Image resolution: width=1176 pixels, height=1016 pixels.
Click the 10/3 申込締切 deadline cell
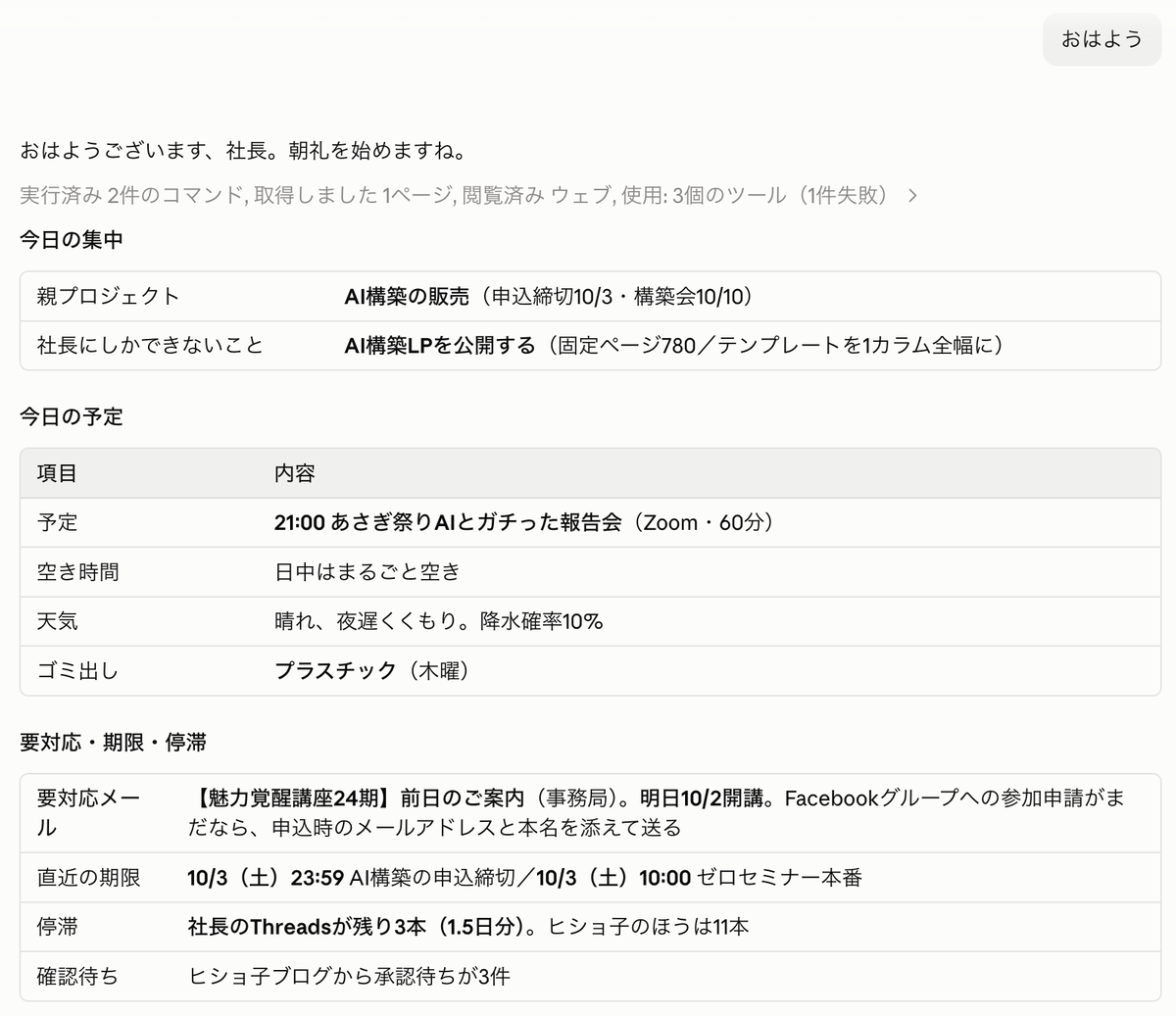click(524, 878)
